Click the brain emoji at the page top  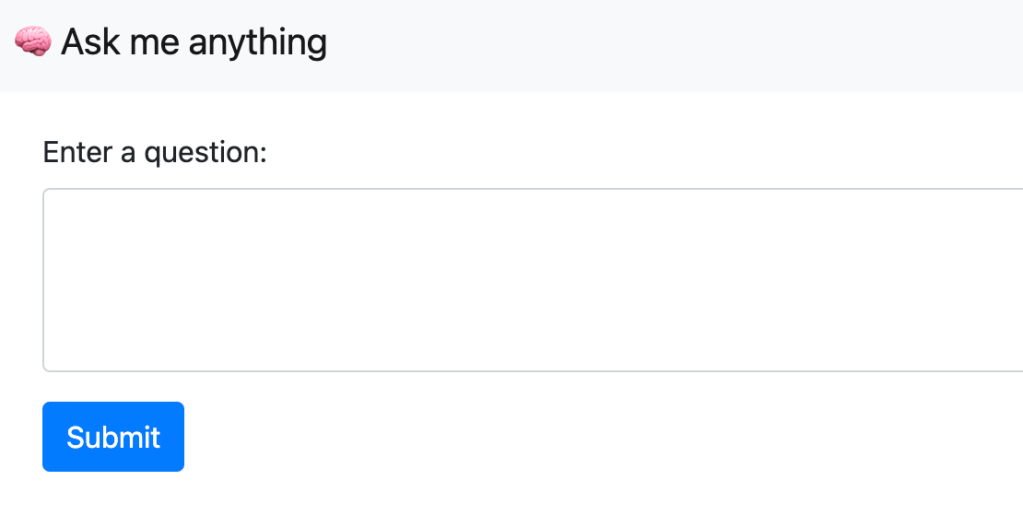[x=33, y=42]
